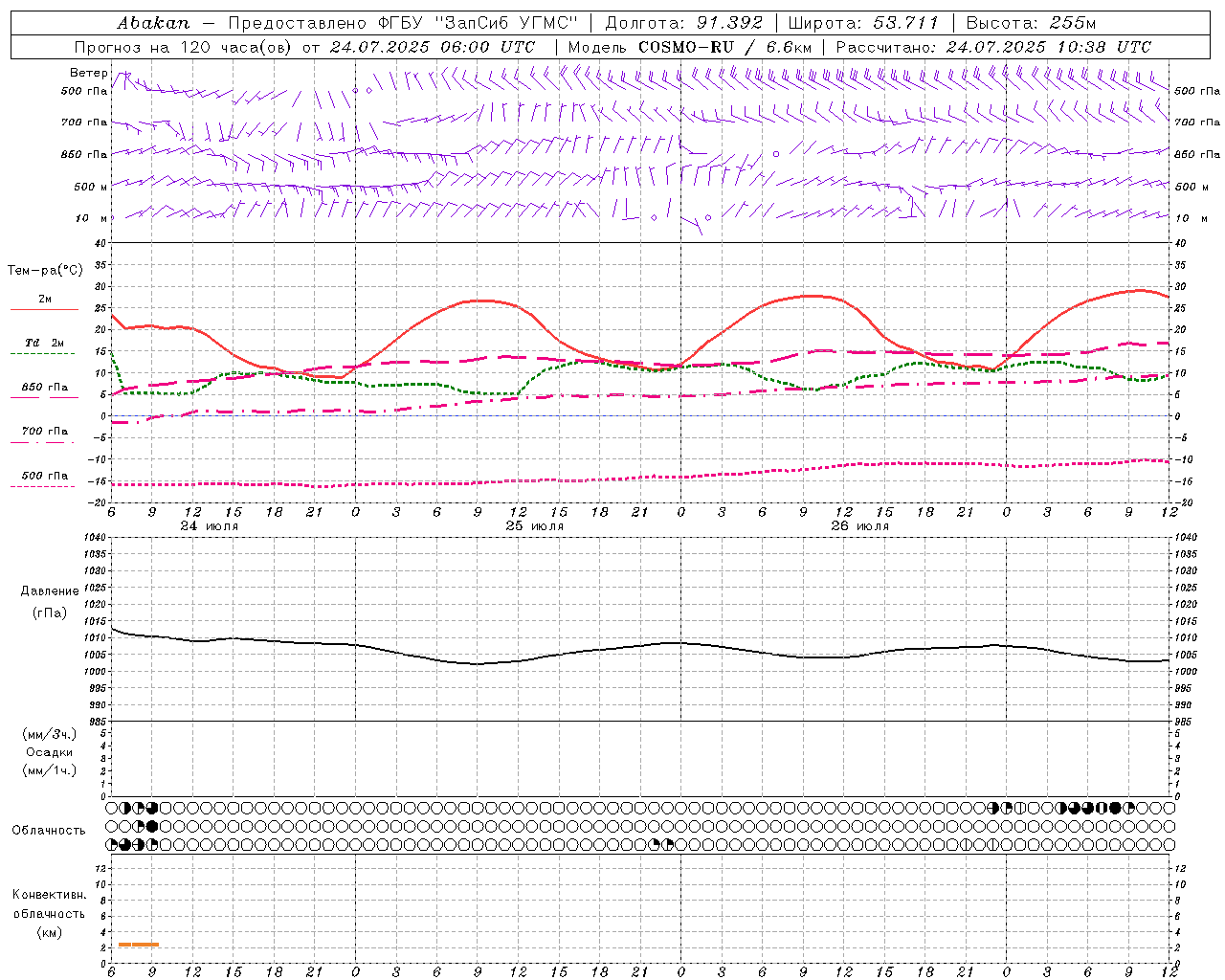Click the Конвективн. label

(49, 895)
